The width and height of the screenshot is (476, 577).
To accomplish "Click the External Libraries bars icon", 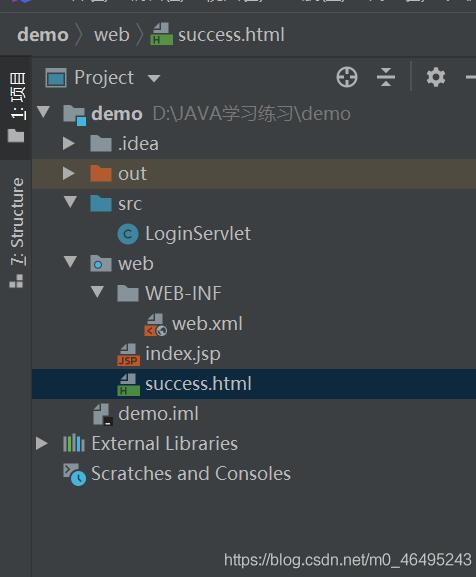I will 74,443.
